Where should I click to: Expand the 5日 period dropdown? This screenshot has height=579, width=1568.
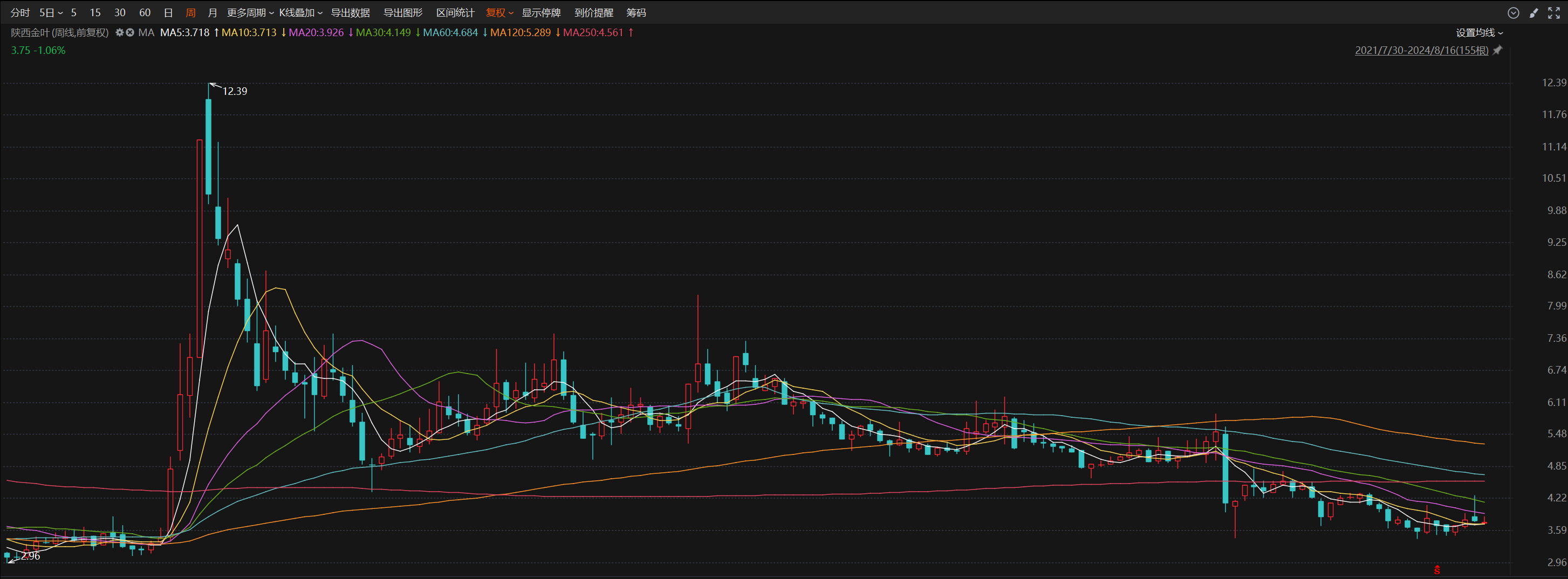point(51,13)
